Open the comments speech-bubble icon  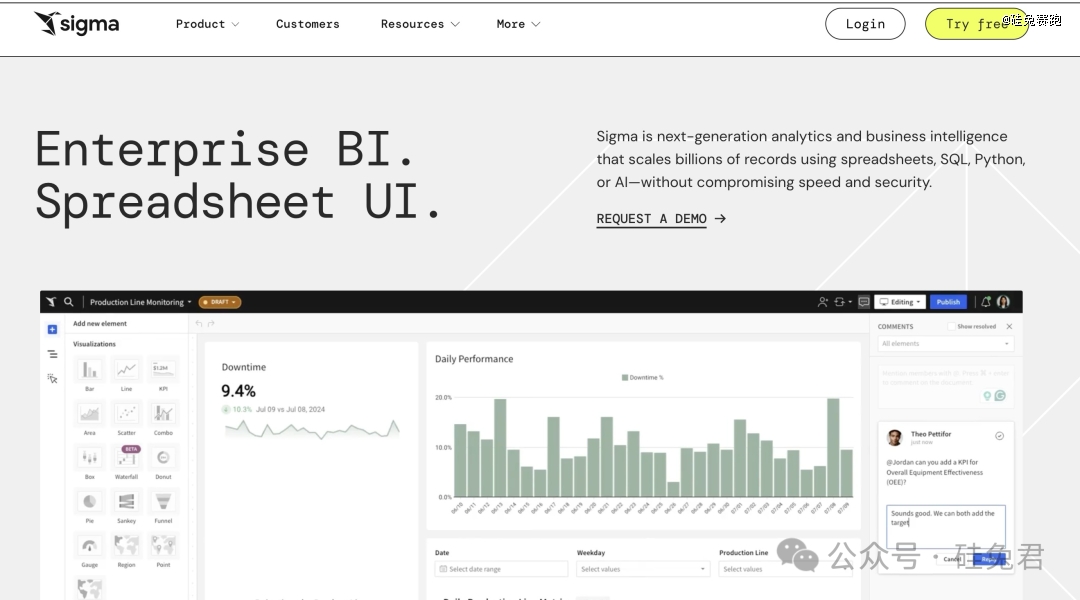(x=864, y=302)
